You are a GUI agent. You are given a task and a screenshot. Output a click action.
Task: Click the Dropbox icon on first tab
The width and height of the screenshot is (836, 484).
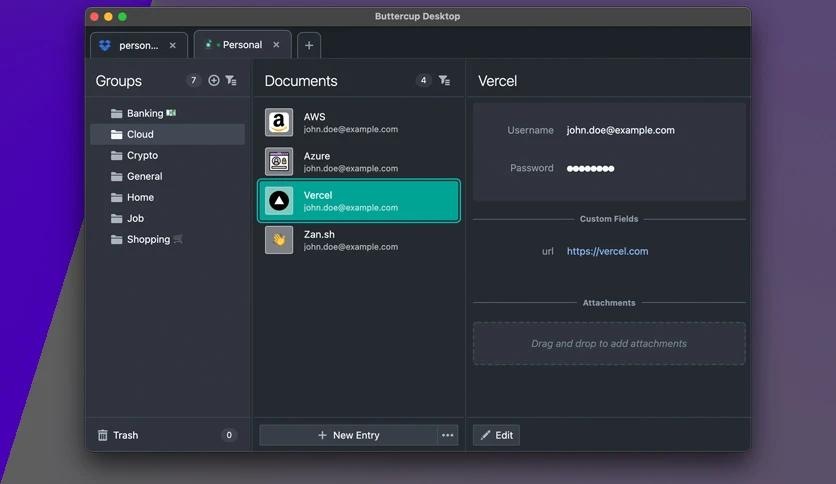[x=105, y=45]
